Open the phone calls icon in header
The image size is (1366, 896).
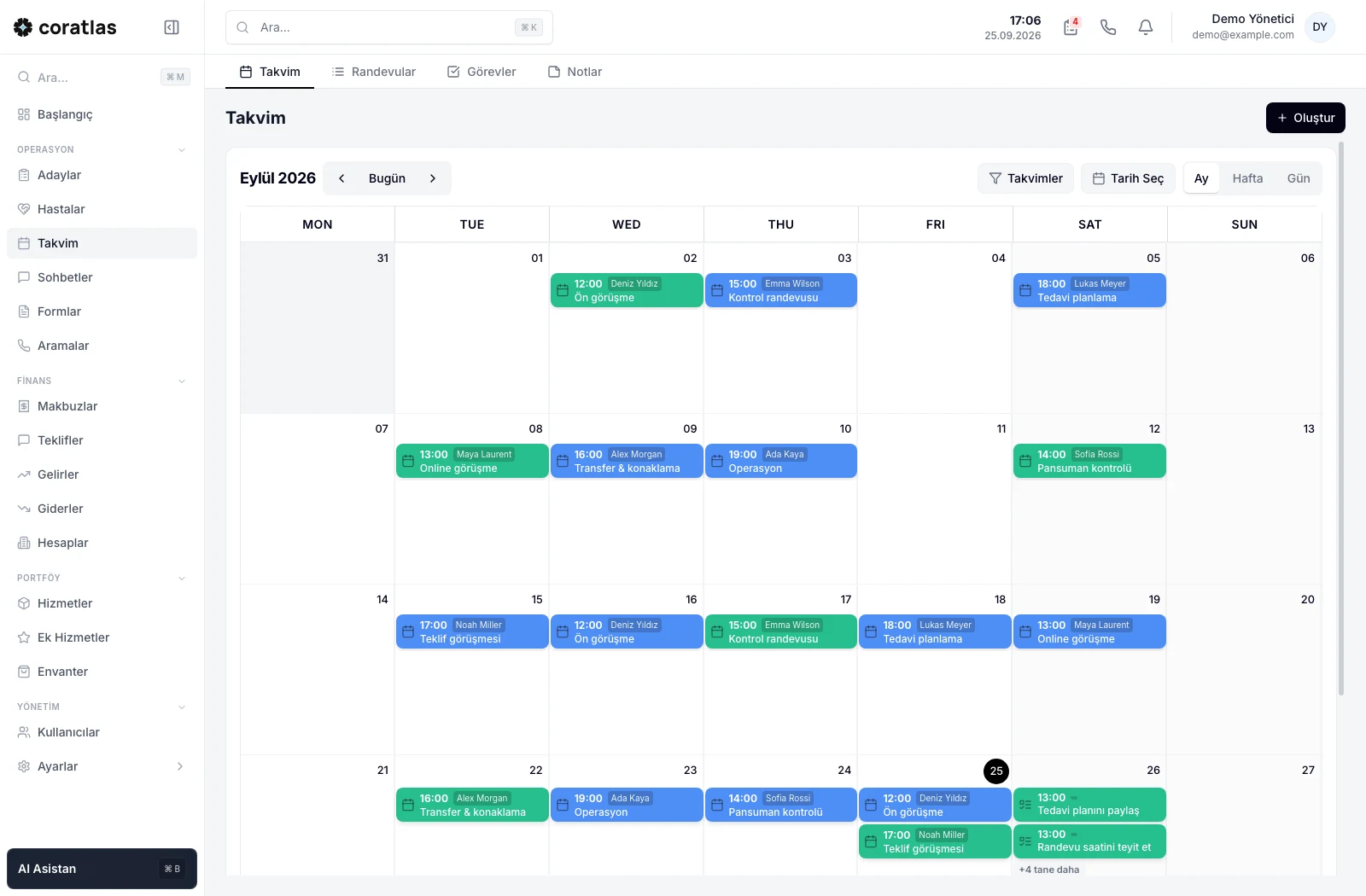point(1108,27)
